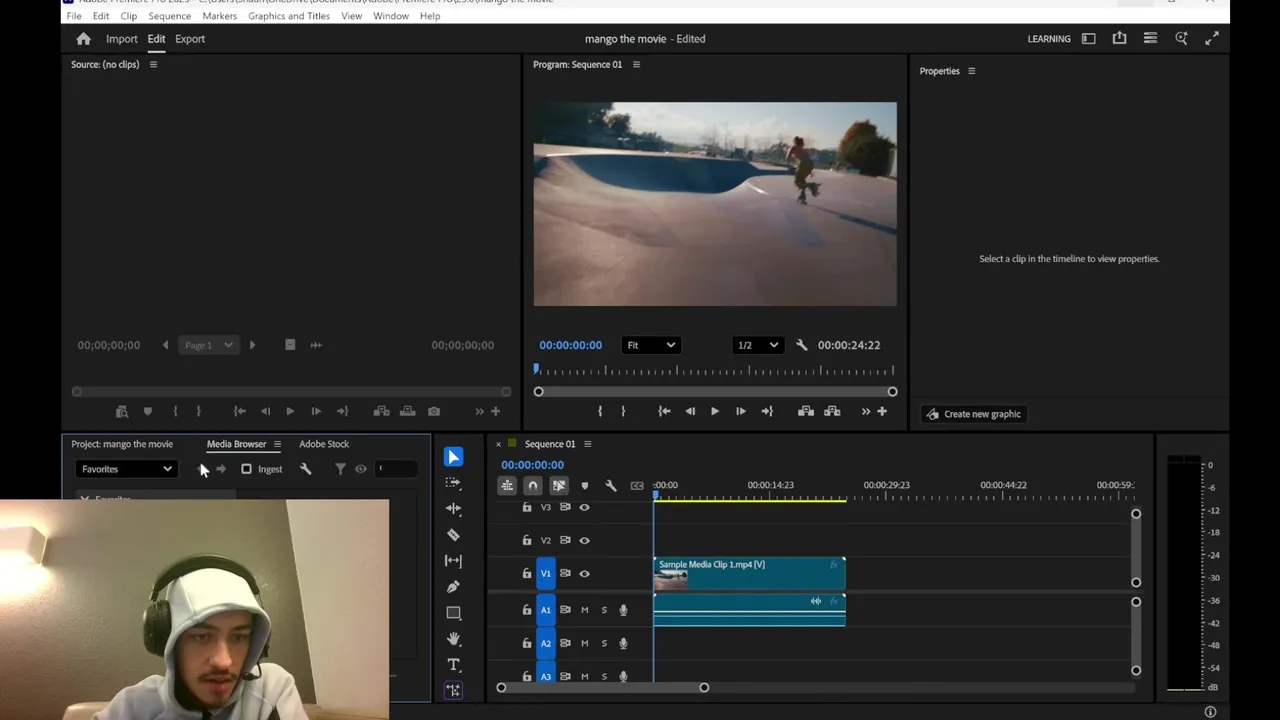The image size is (1280, 720).
Task: Select the Hand tool
Action: [453, 639]
